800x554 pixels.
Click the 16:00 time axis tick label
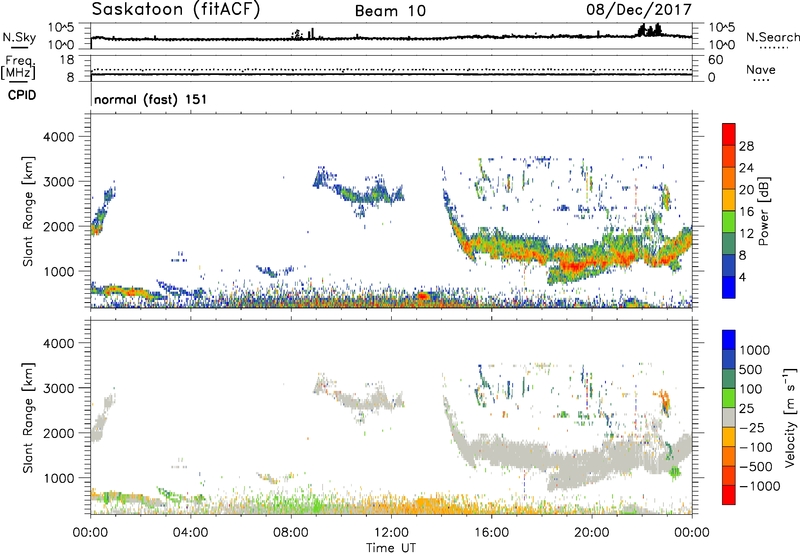492,533
